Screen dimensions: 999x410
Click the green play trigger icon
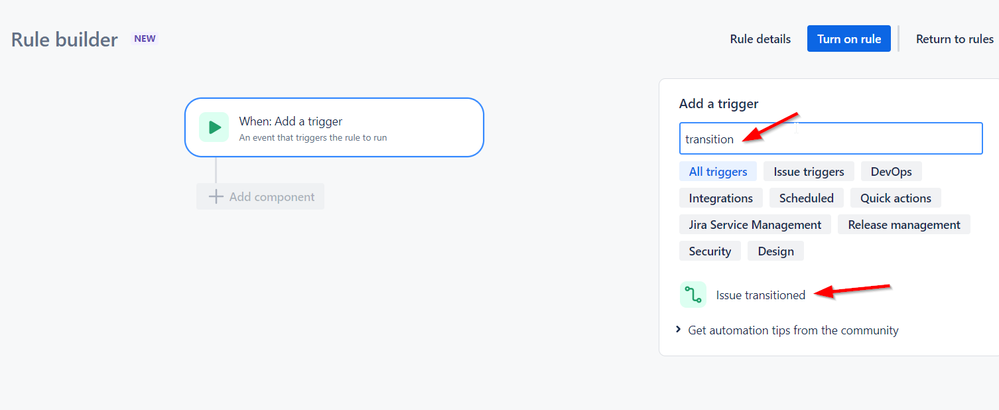[213, 127]
